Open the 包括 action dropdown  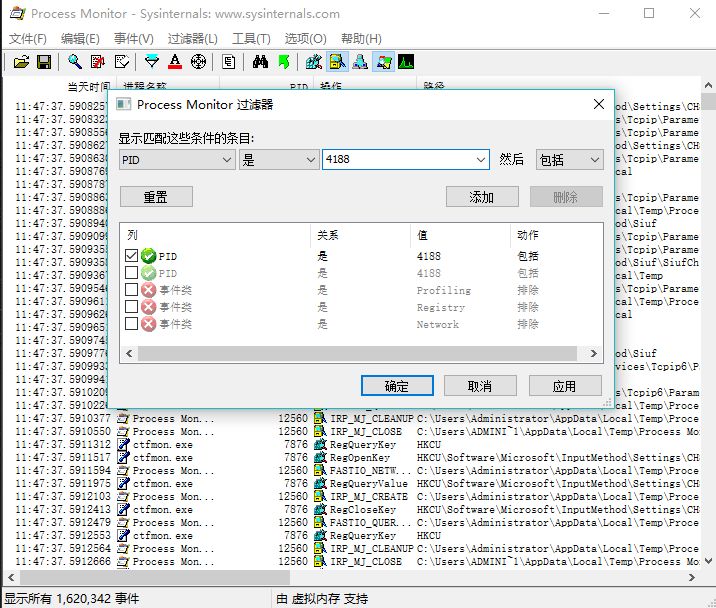pos(569,160)
